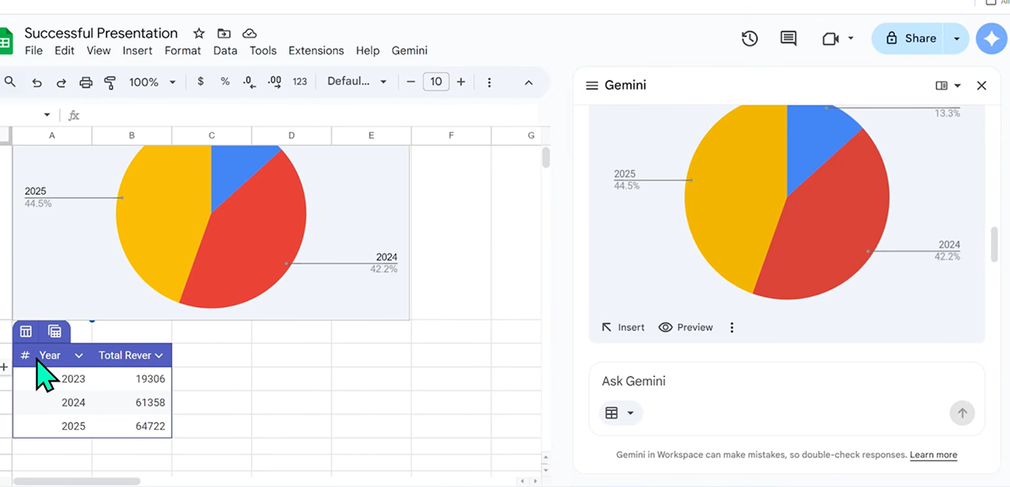Print the spreadsheet
The width and height of the screenshot is (1010, 487).
pos(86,82)
